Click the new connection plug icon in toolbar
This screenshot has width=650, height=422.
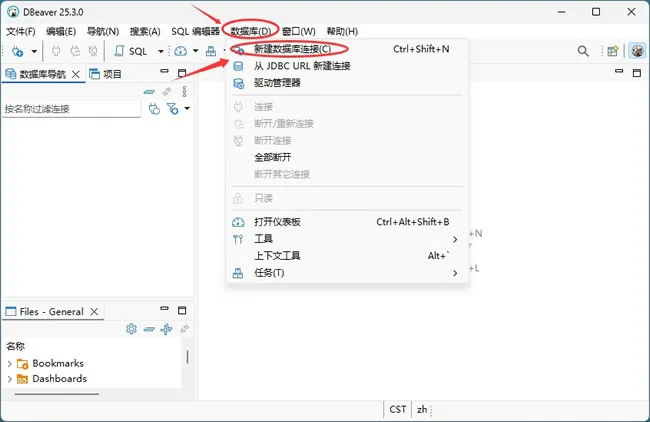point(17,51)
